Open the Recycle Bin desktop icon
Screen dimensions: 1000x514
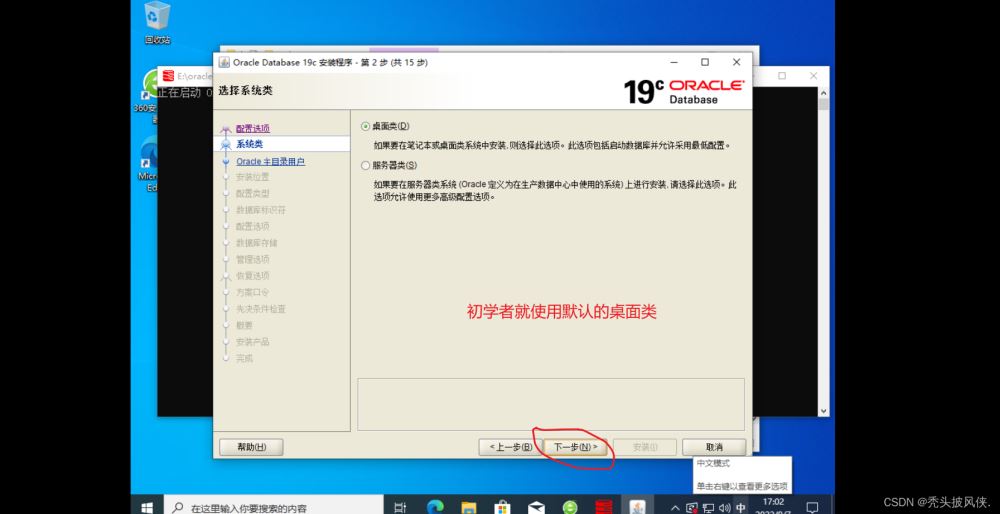(x=157, y=21)
